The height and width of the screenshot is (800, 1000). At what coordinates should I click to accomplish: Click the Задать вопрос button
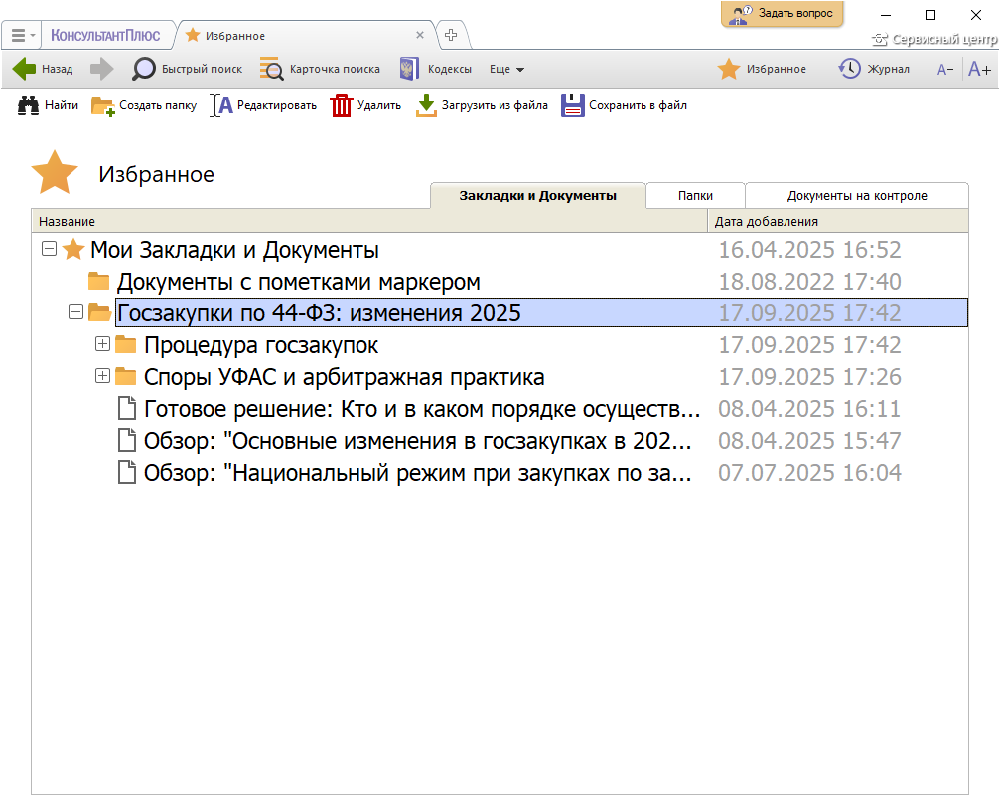point(782,14)
